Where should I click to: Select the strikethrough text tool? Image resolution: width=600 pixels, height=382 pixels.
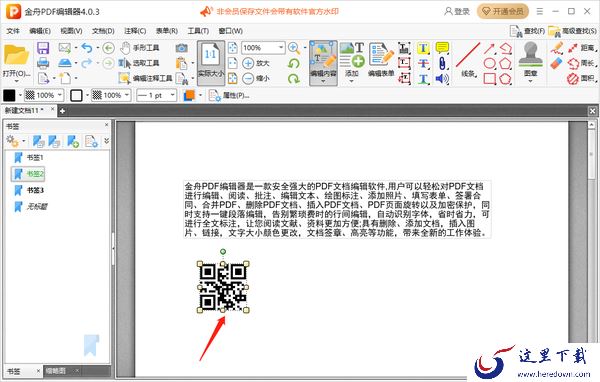[x=423, y=63]
